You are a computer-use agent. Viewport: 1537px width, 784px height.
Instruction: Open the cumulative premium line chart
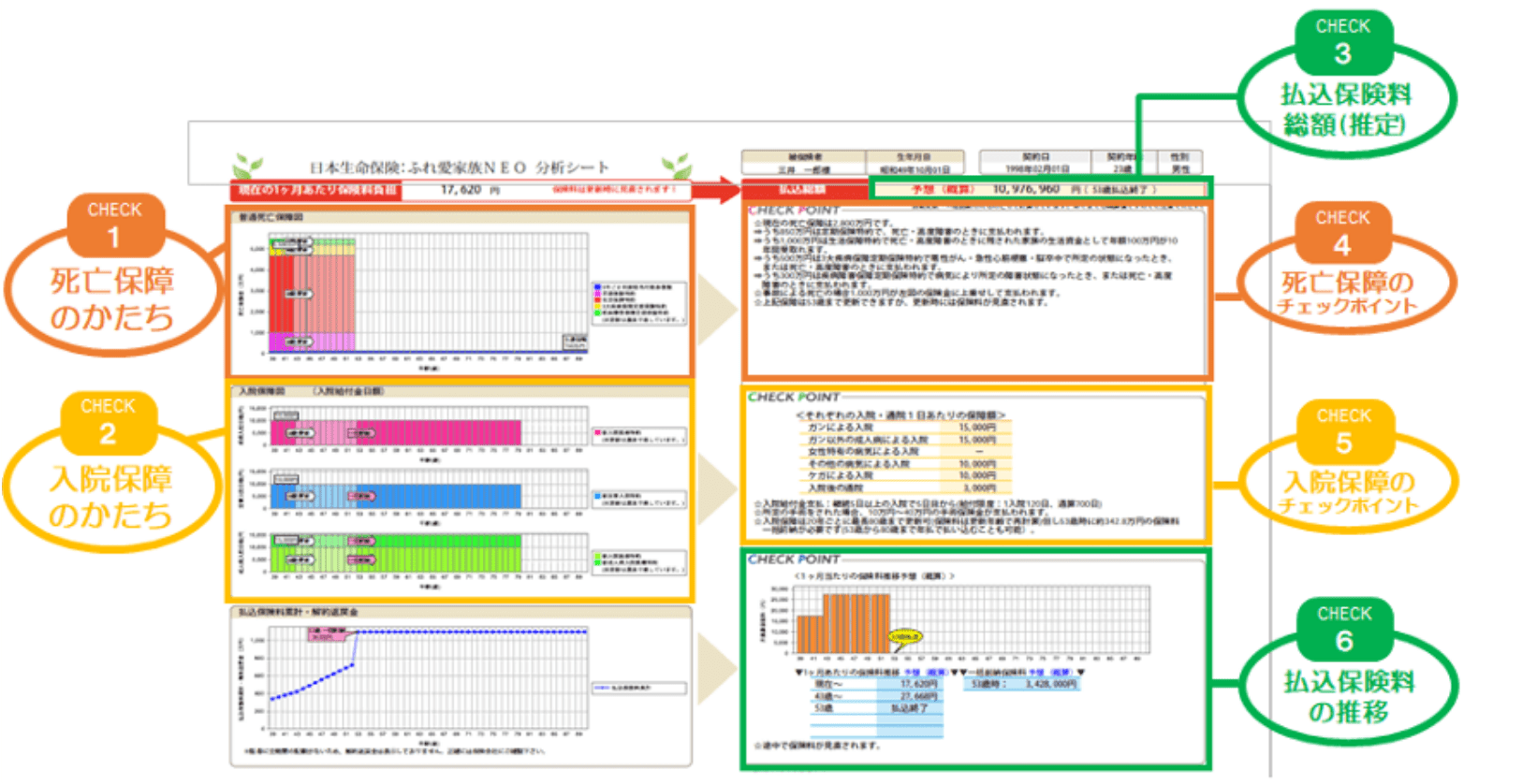429,678
